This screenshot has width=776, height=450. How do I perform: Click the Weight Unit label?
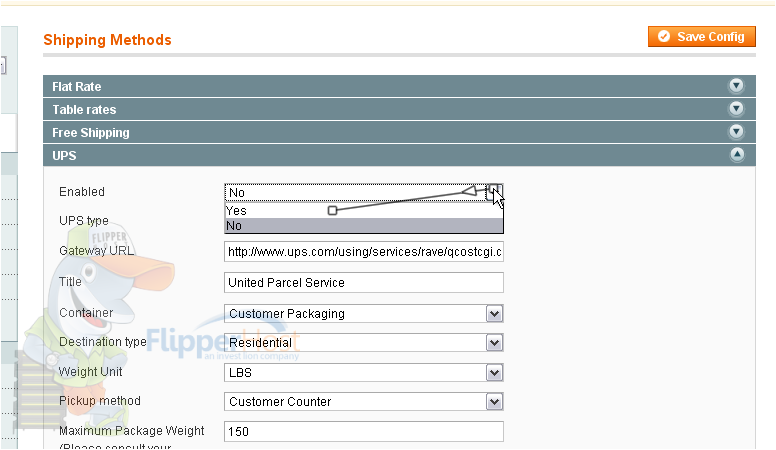(91, 371)
